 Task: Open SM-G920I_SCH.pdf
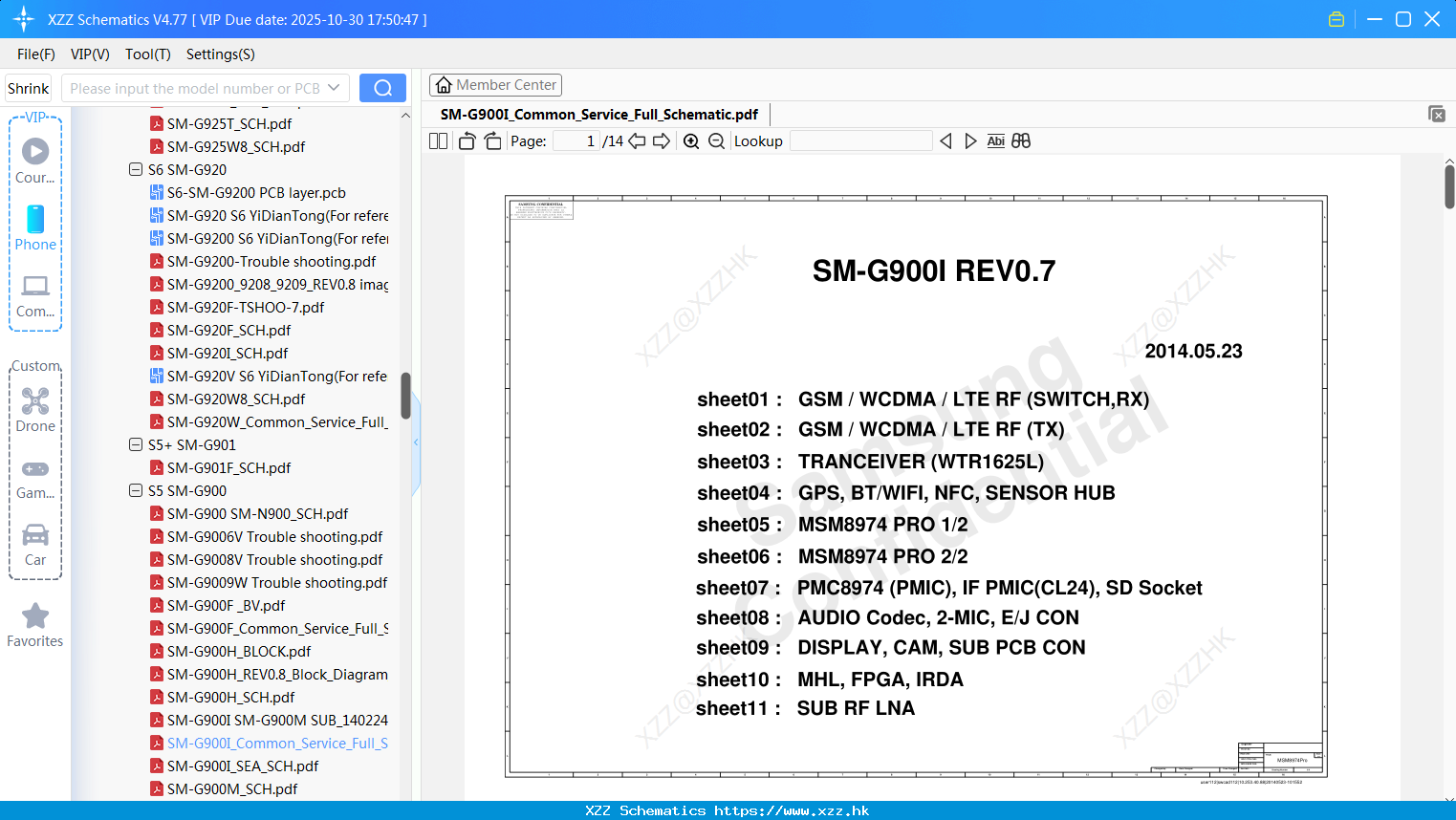tap(228, 353)
